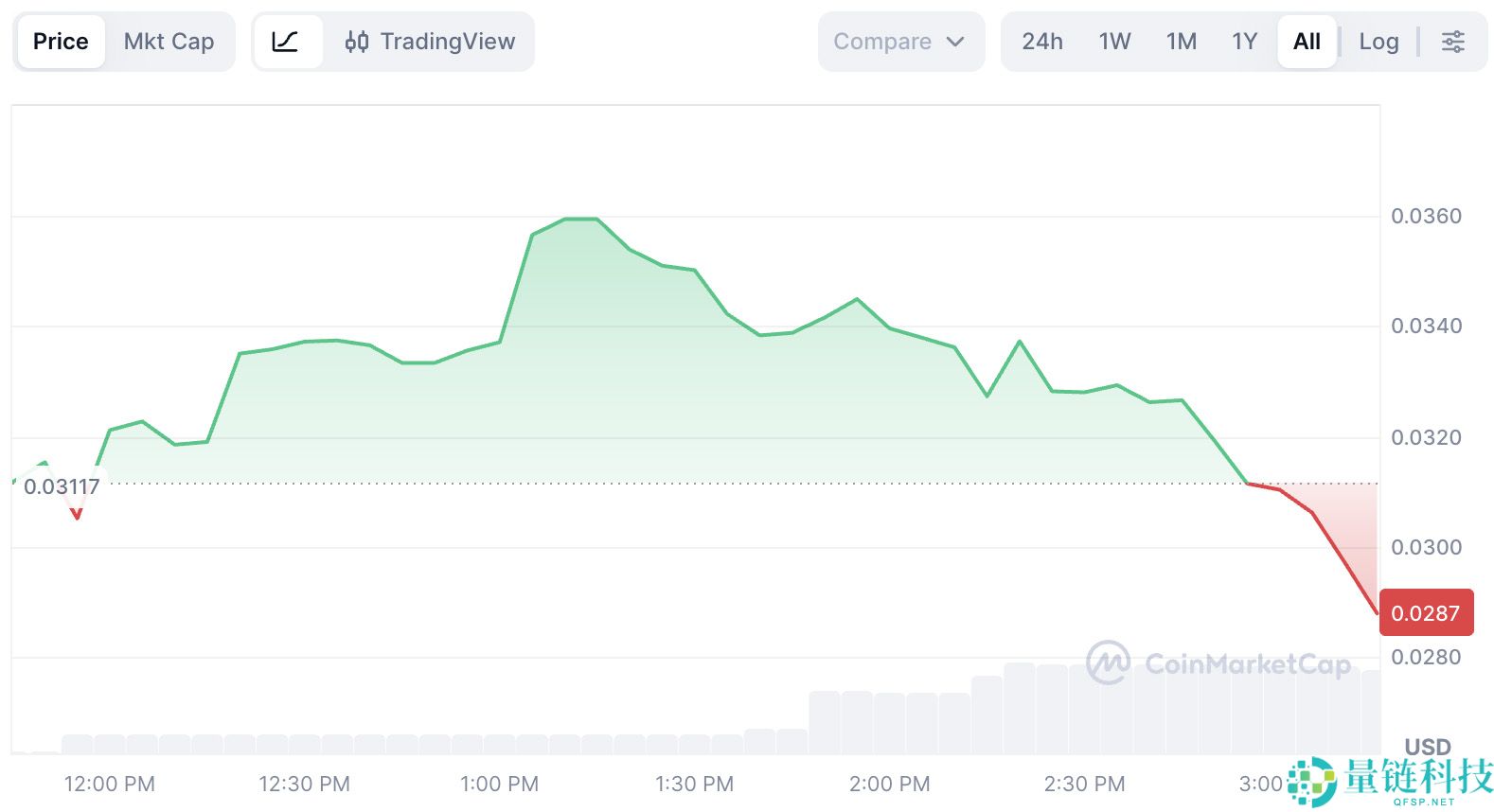The image size is (1494, 812).
Task: Click the red 0.0287 current price label
Action: [1426, 613]
